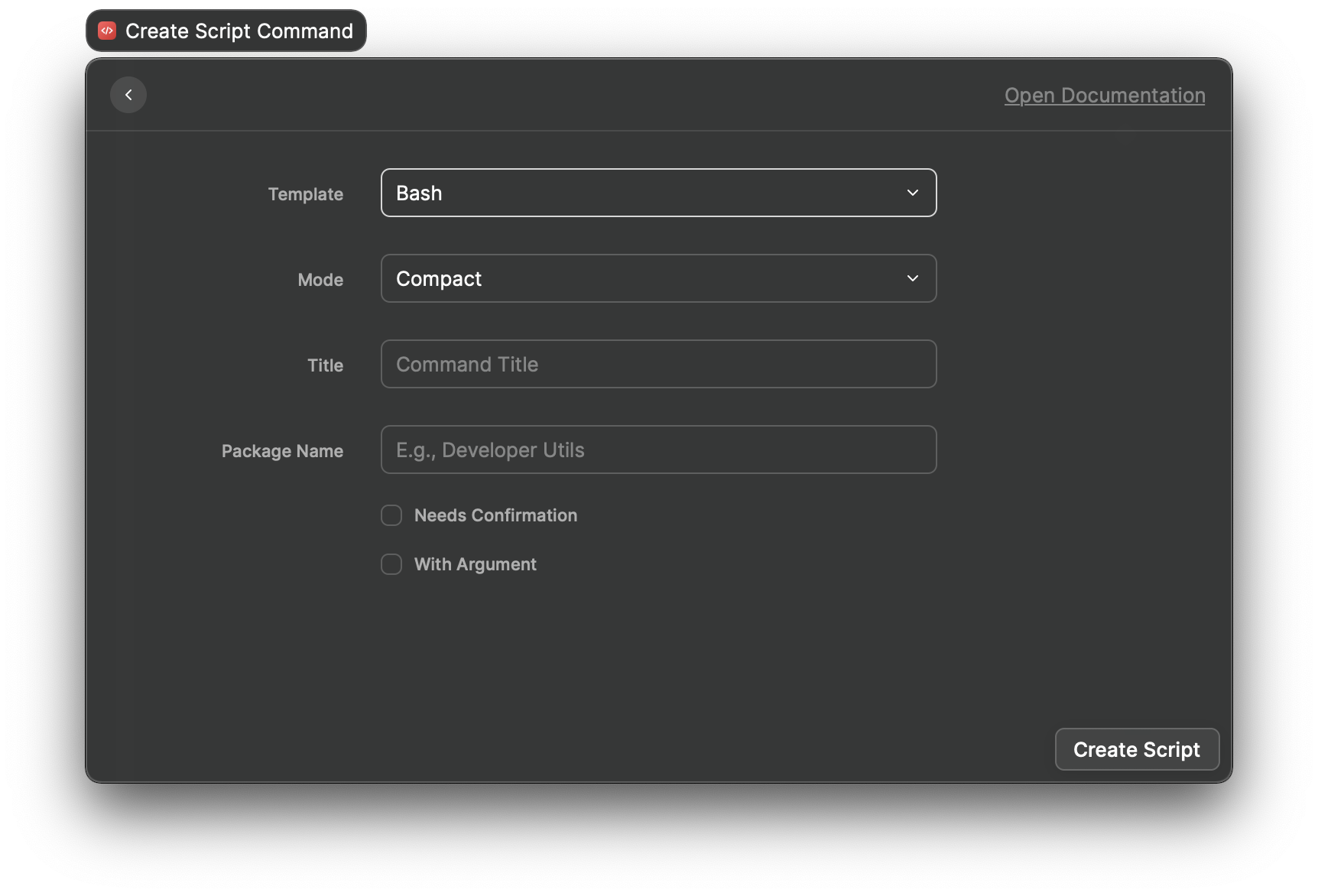The image size is (1318, 896).
Task: Click the Title field label
Action: point(325,365)
